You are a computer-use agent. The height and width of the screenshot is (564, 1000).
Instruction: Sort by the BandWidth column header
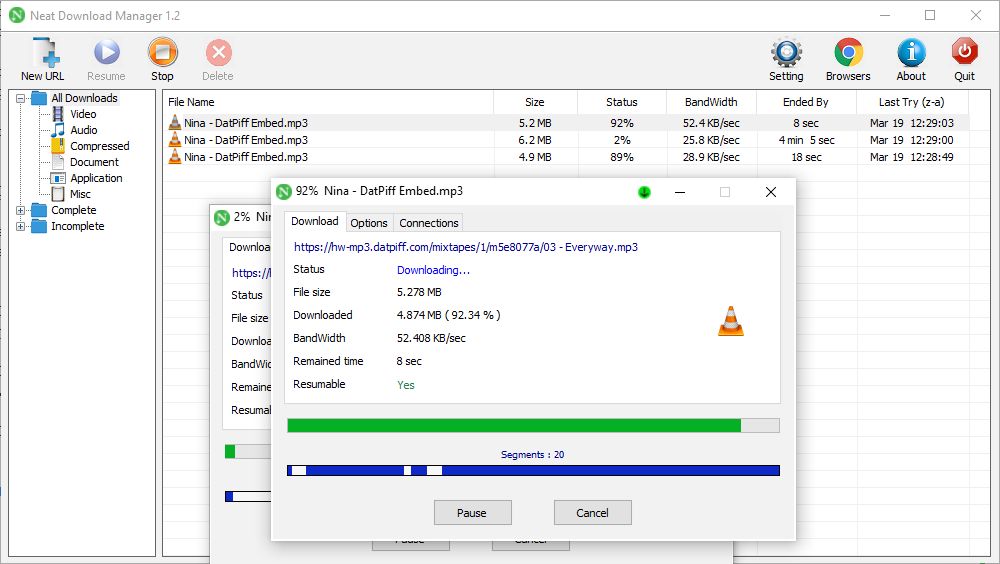(711, 102)
